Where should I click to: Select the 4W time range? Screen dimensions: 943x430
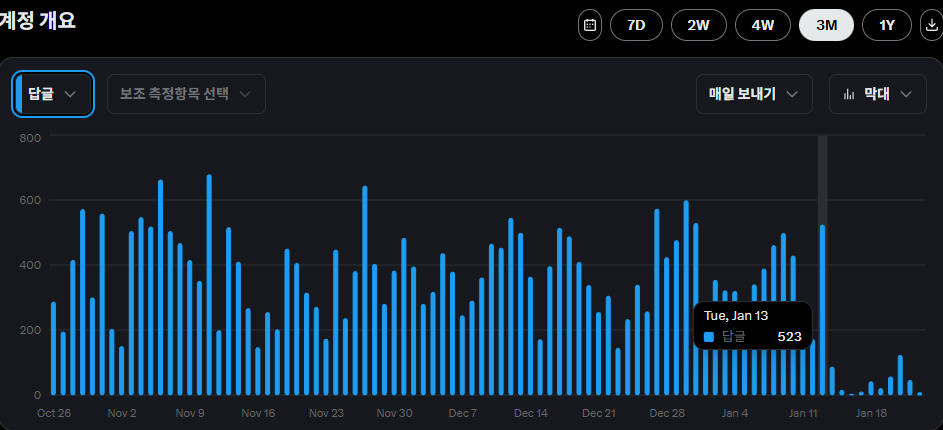[763, 25]
